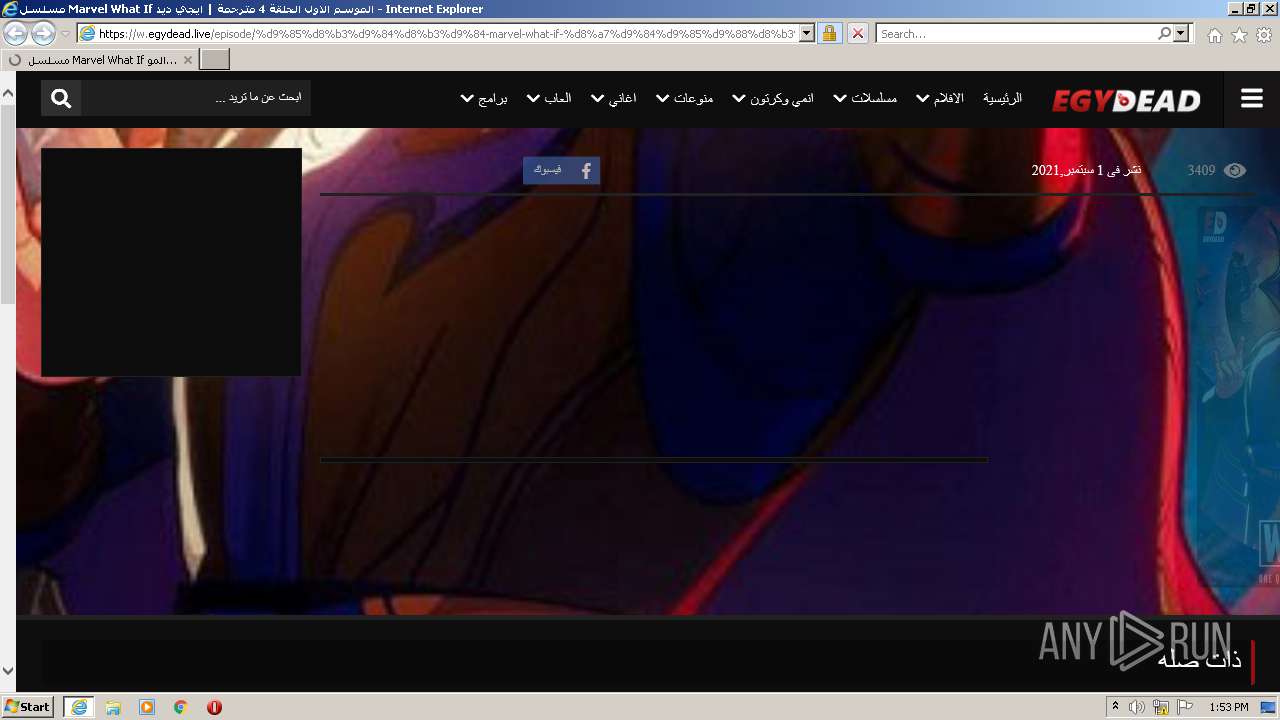Click the scrollbar up arrow
The width and height of the screenshot is (1280, 720).
pyautogui.click(x=8, y=93)
